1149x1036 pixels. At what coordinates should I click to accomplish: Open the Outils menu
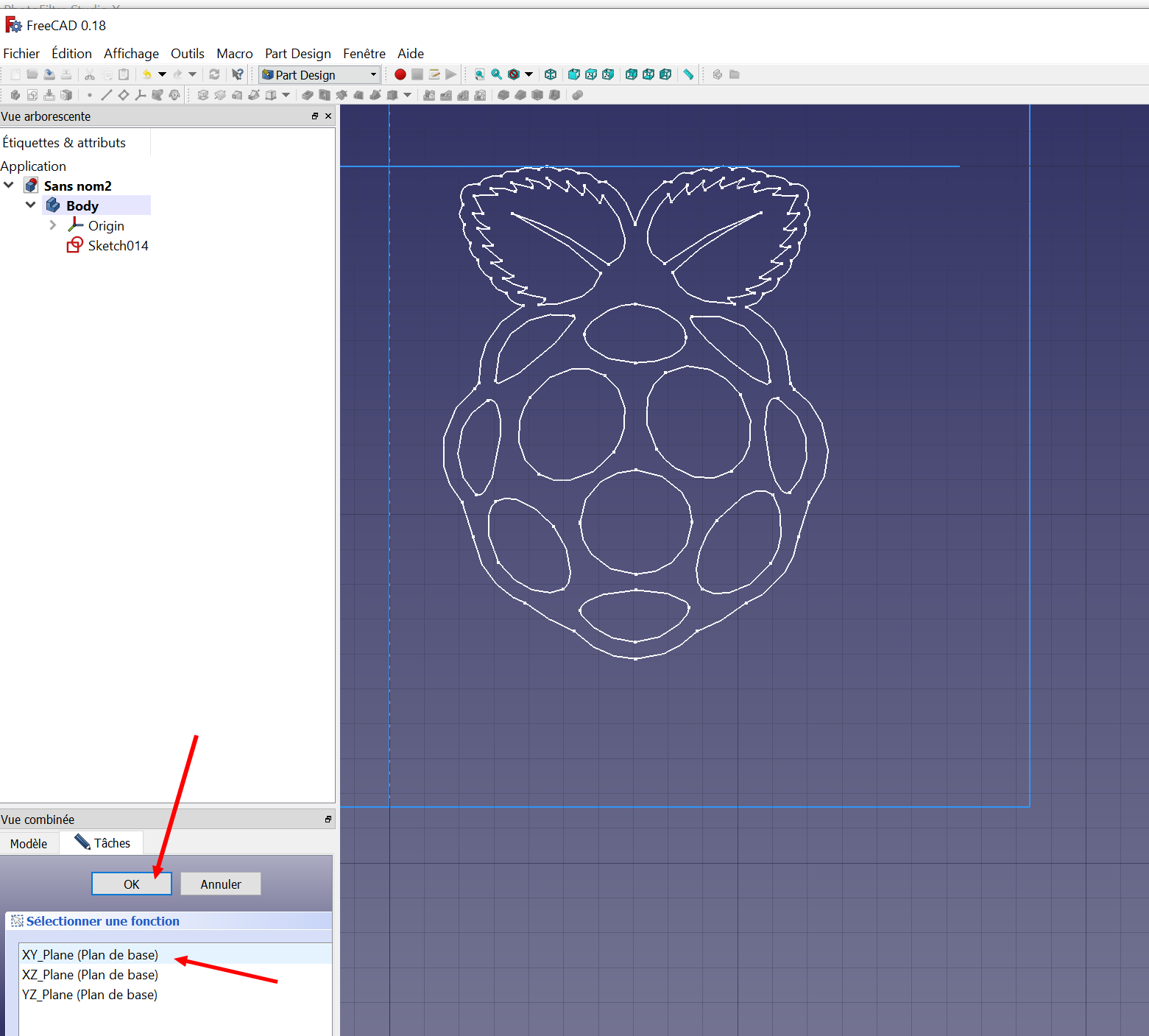point(188,54)
